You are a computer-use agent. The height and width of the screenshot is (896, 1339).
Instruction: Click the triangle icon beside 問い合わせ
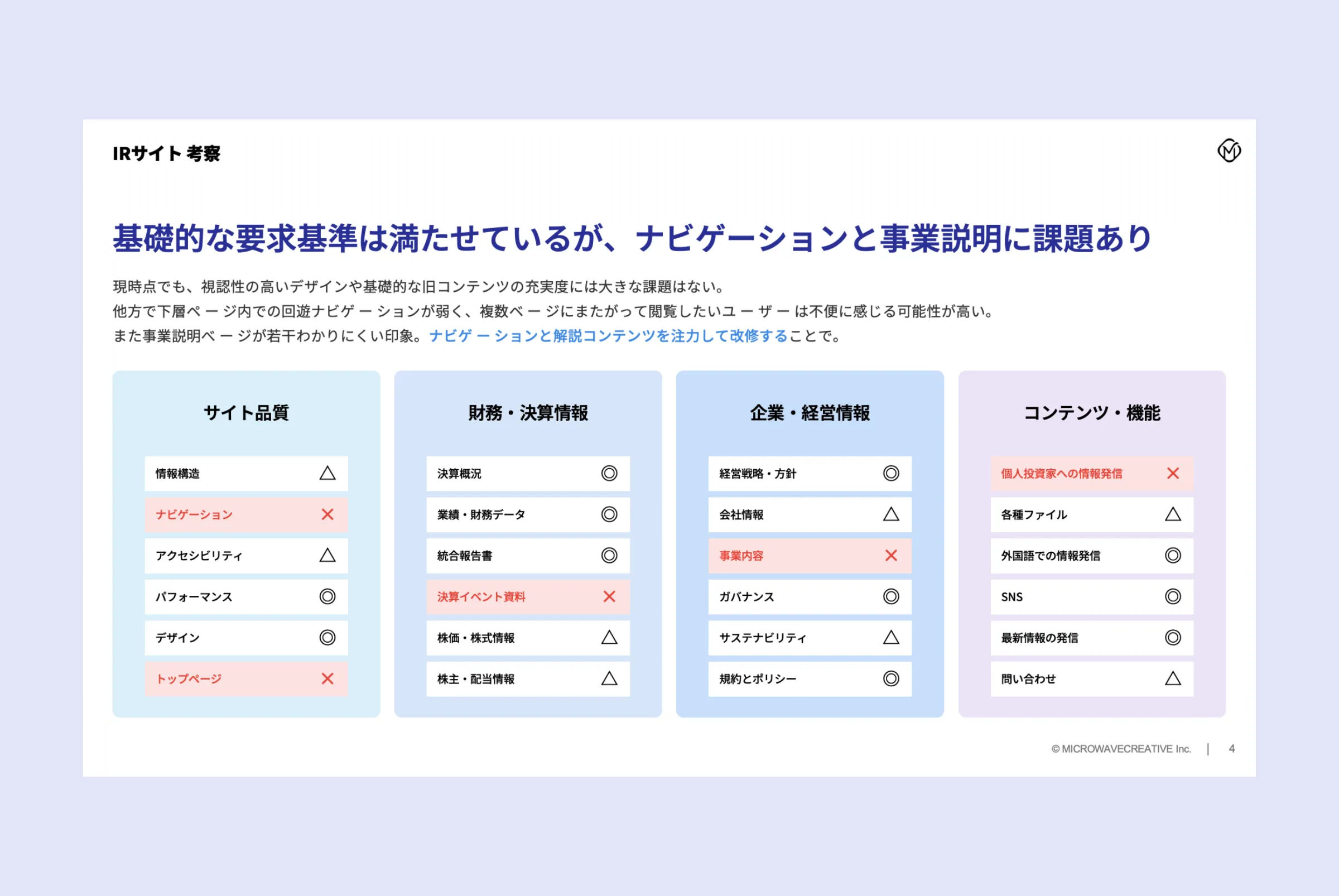(1173, 679)
